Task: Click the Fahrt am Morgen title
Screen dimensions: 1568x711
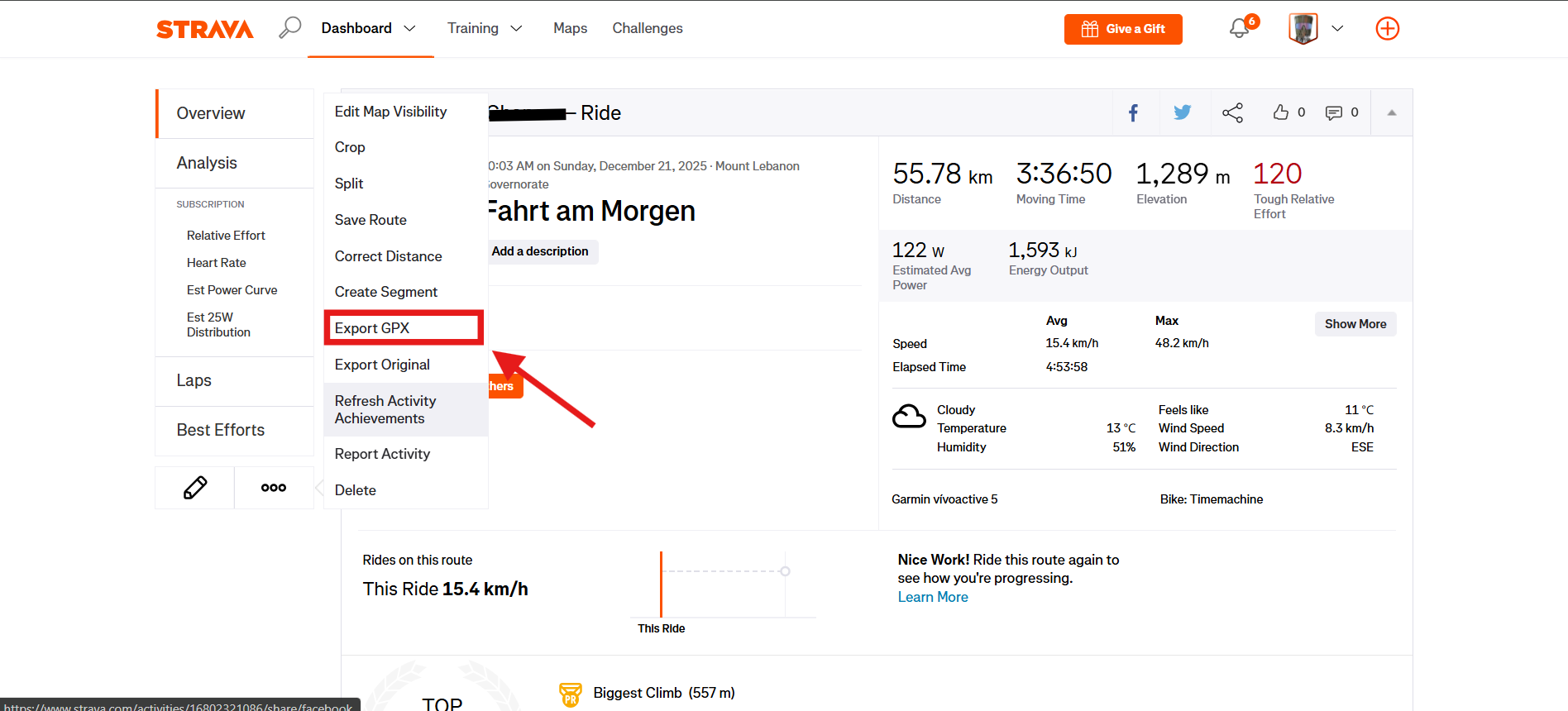Action: tap(590, 211)
